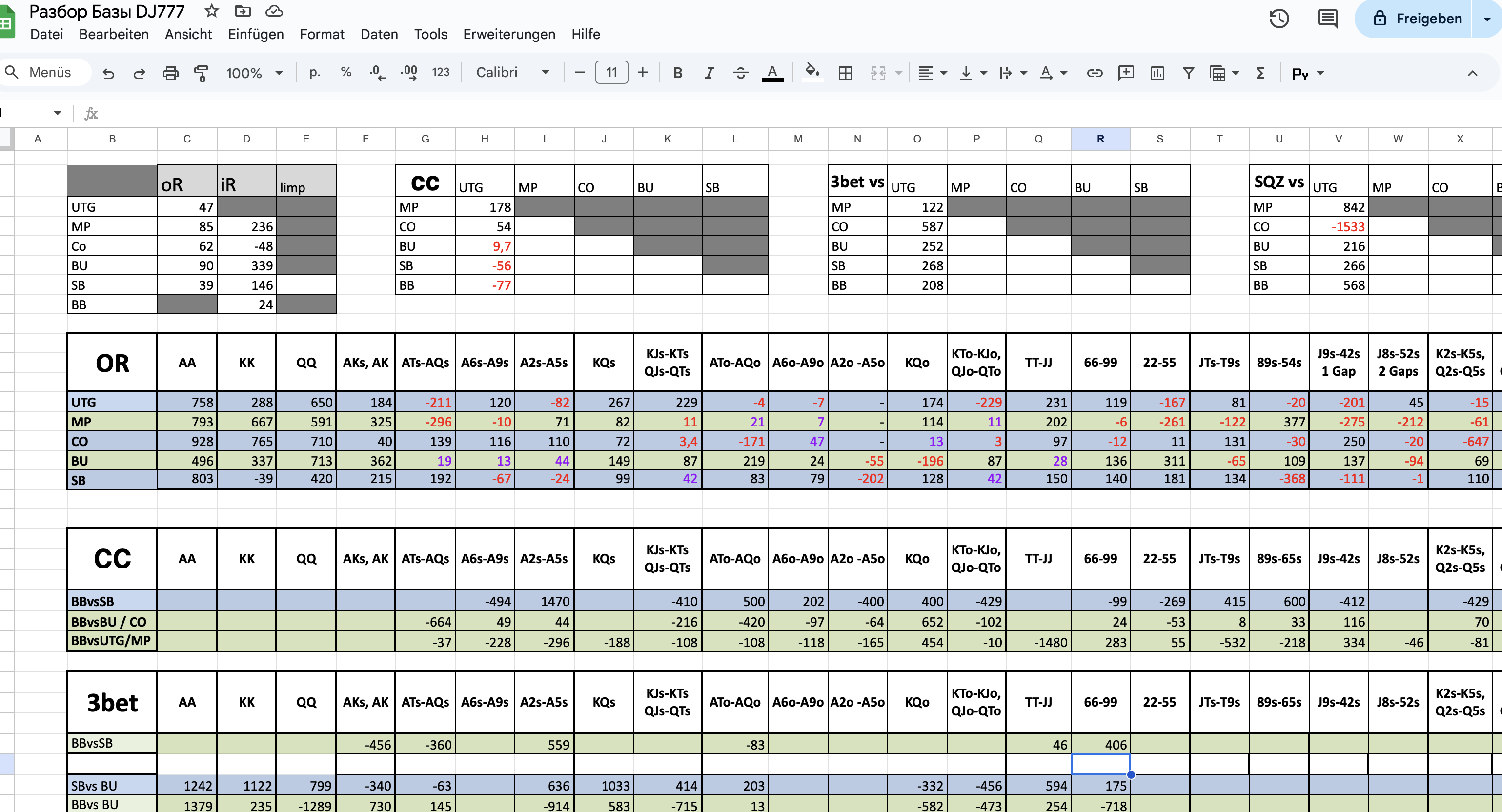
Task: Open the Einfügen menu
Action: click(x=256, y=34)
